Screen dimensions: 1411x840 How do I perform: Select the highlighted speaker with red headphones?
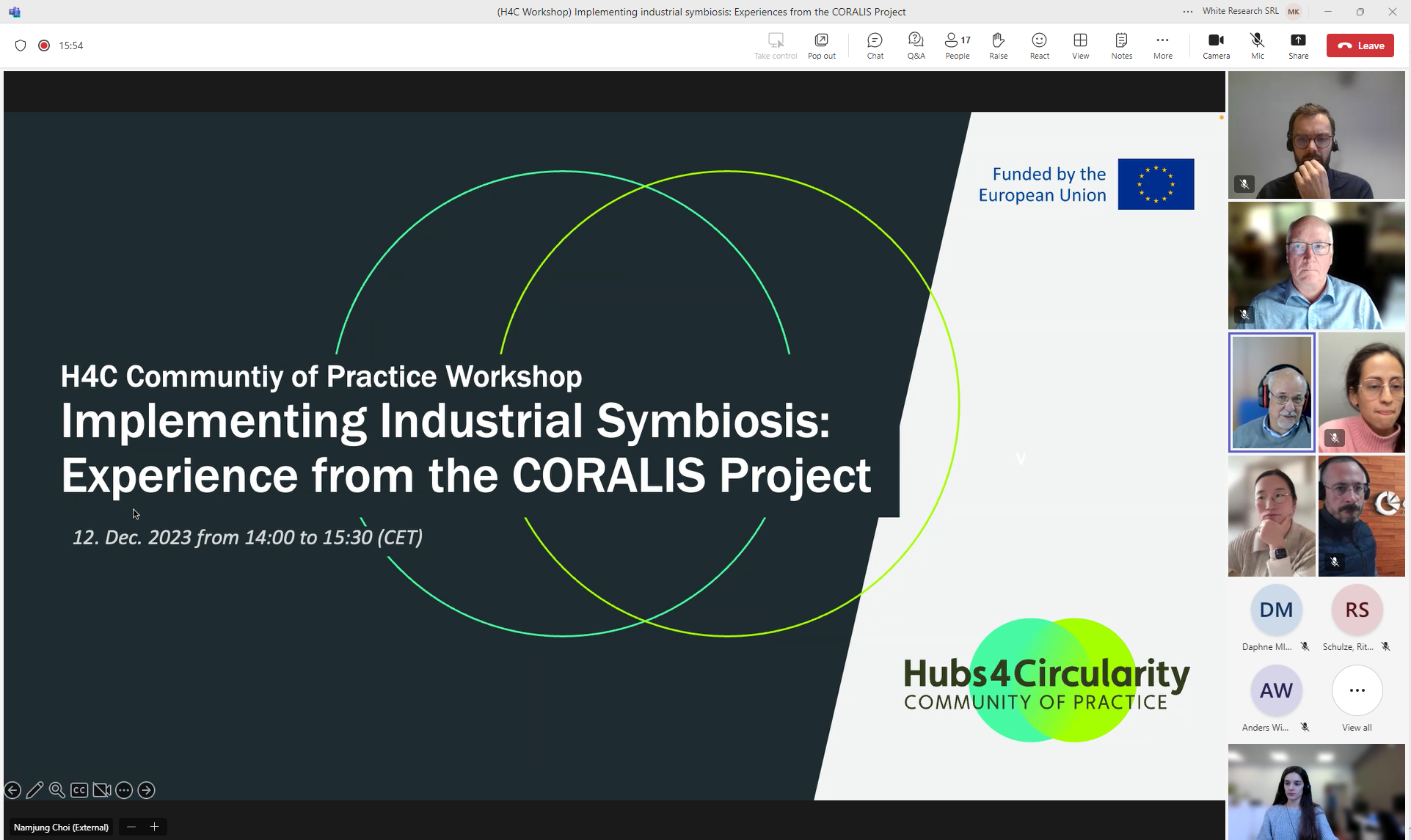pos(1272,392)
